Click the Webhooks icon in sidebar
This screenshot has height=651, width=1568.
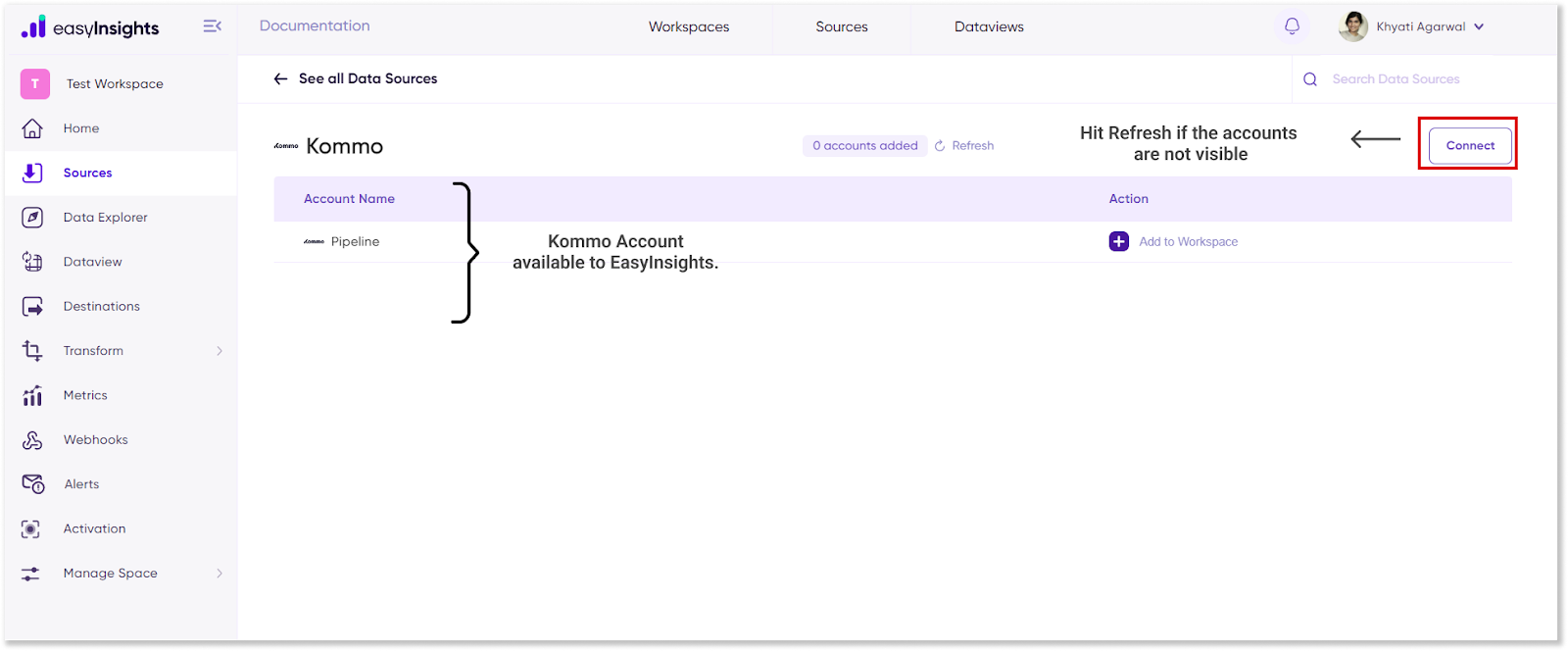click(32, 440)
